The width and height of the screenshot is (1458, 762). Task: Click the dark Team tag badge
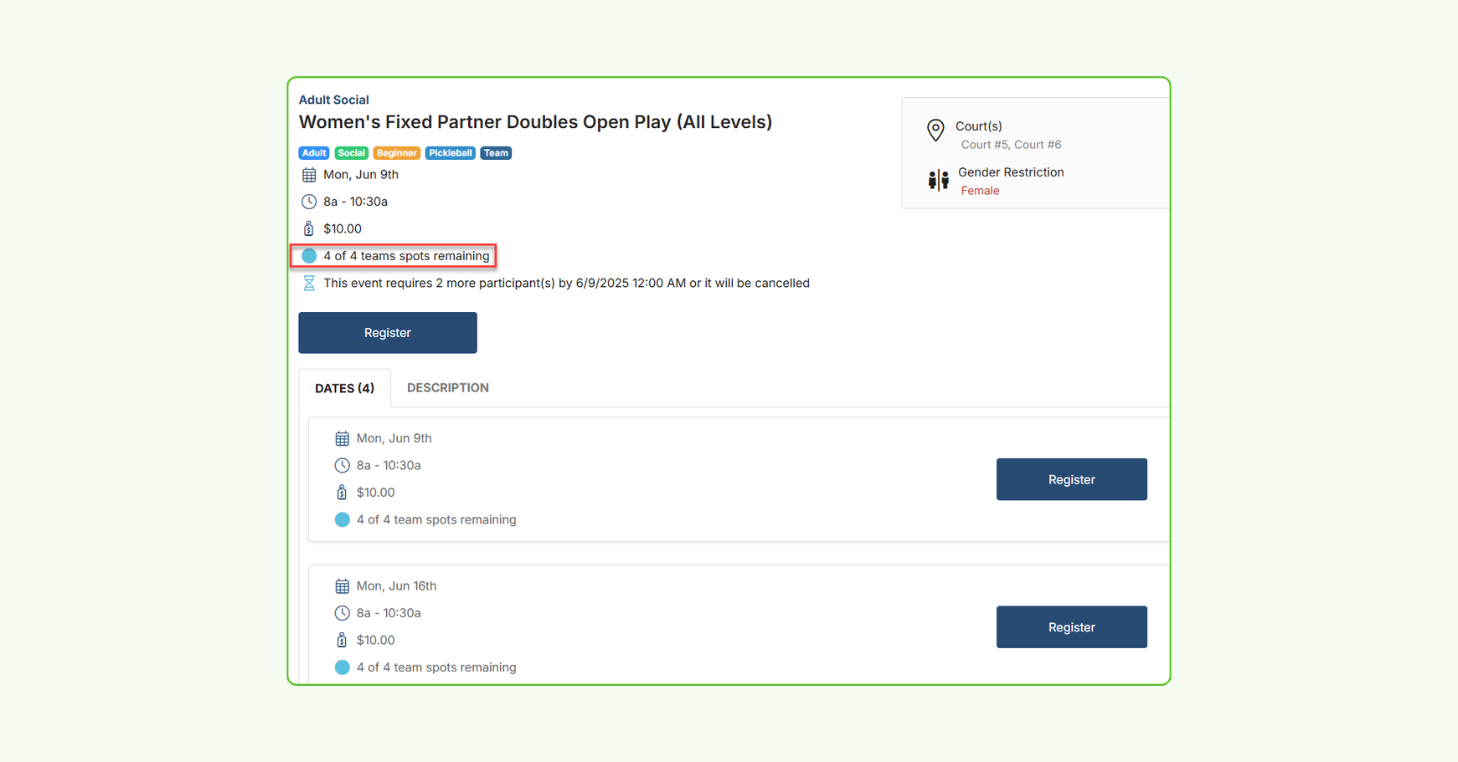pos(496,153)
